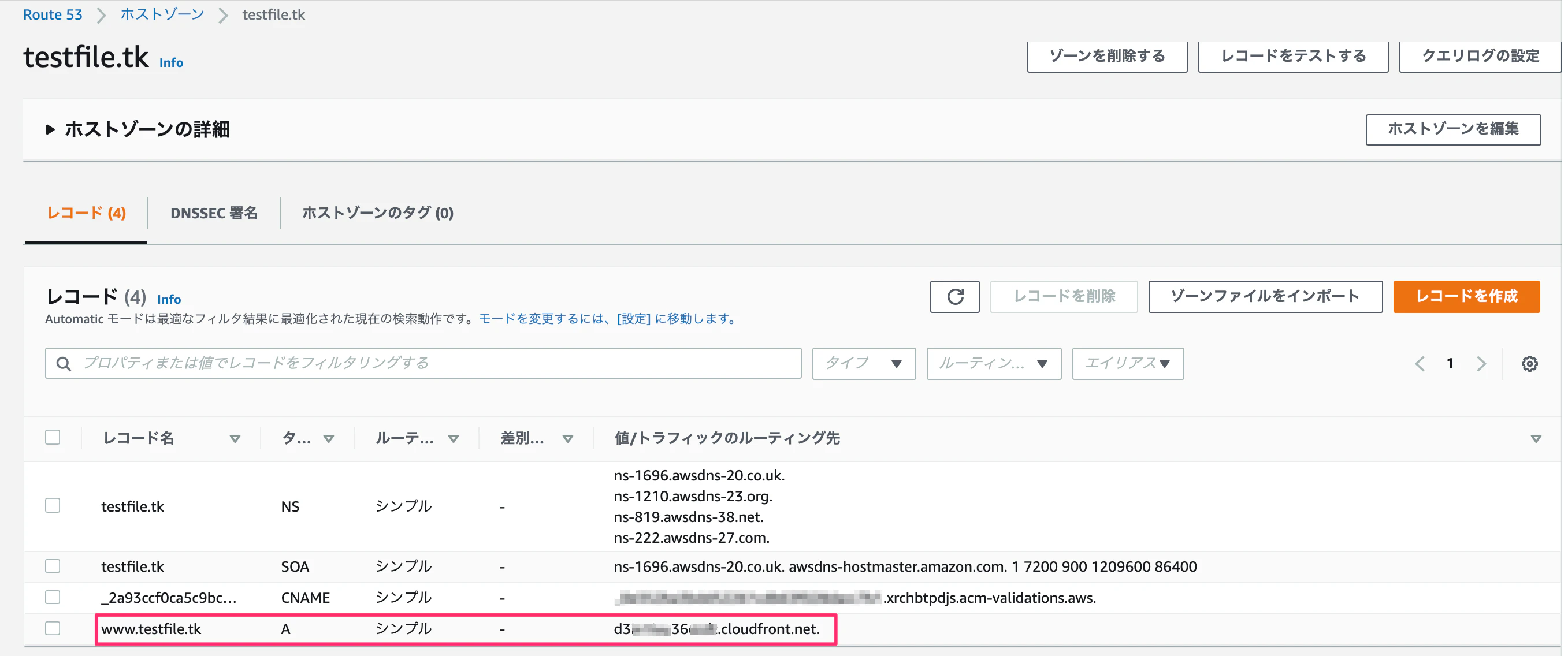Click レコードをテストする button
Viewport: 1568px width, 656px height.
point(1293,56)
